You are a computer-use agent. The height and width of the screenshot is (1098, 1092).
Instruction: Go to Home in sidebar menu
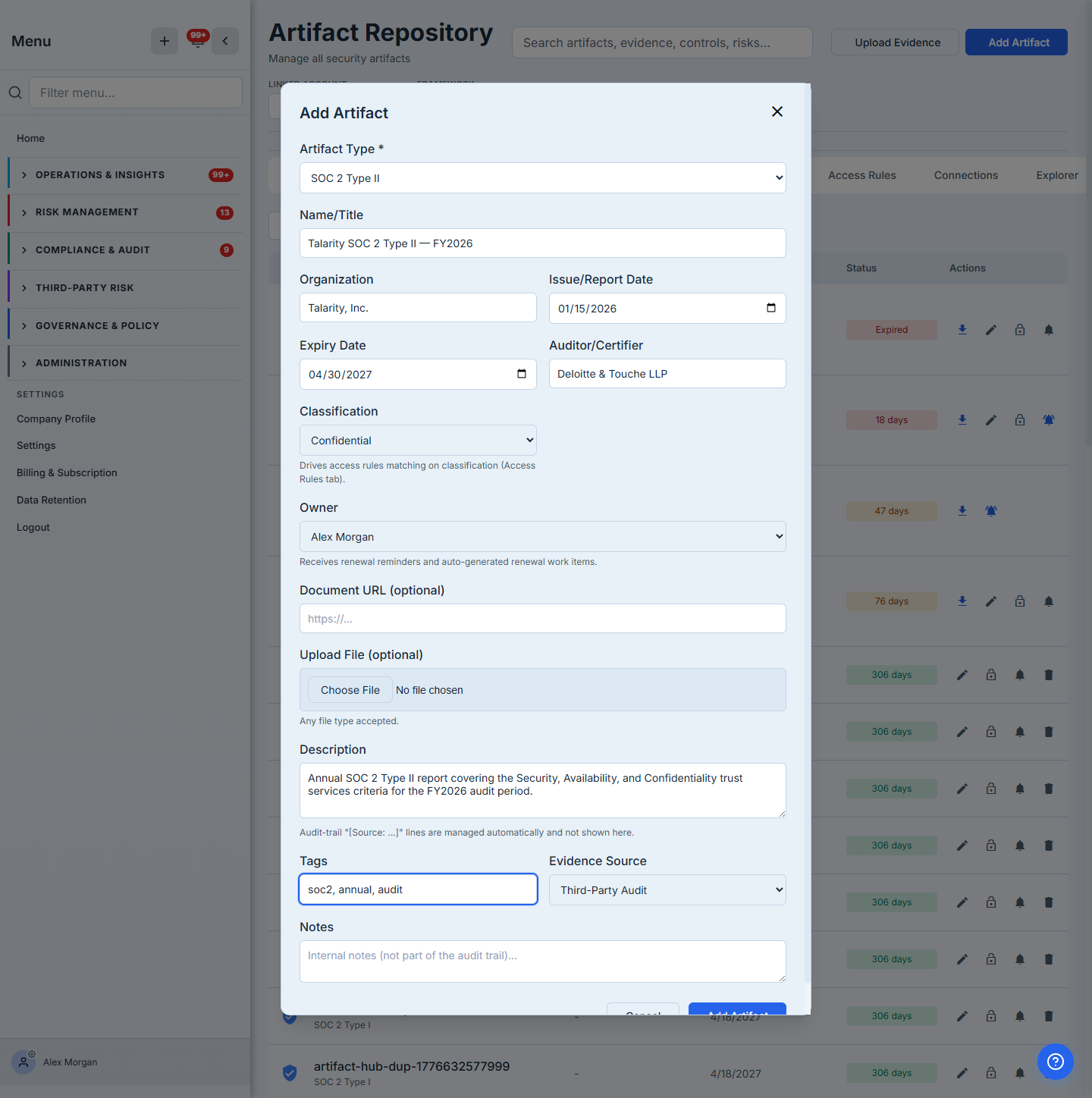(x=31, y=138)
